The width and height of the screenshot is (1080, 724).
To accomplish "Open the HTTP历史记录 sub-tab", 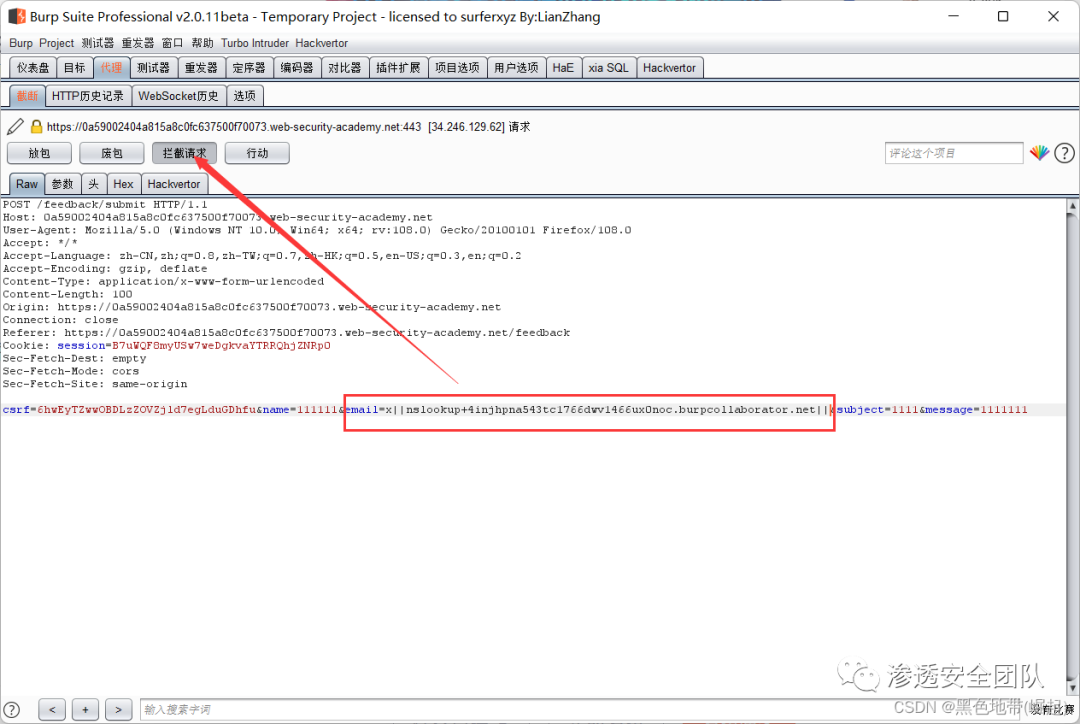I will point(87,96).
